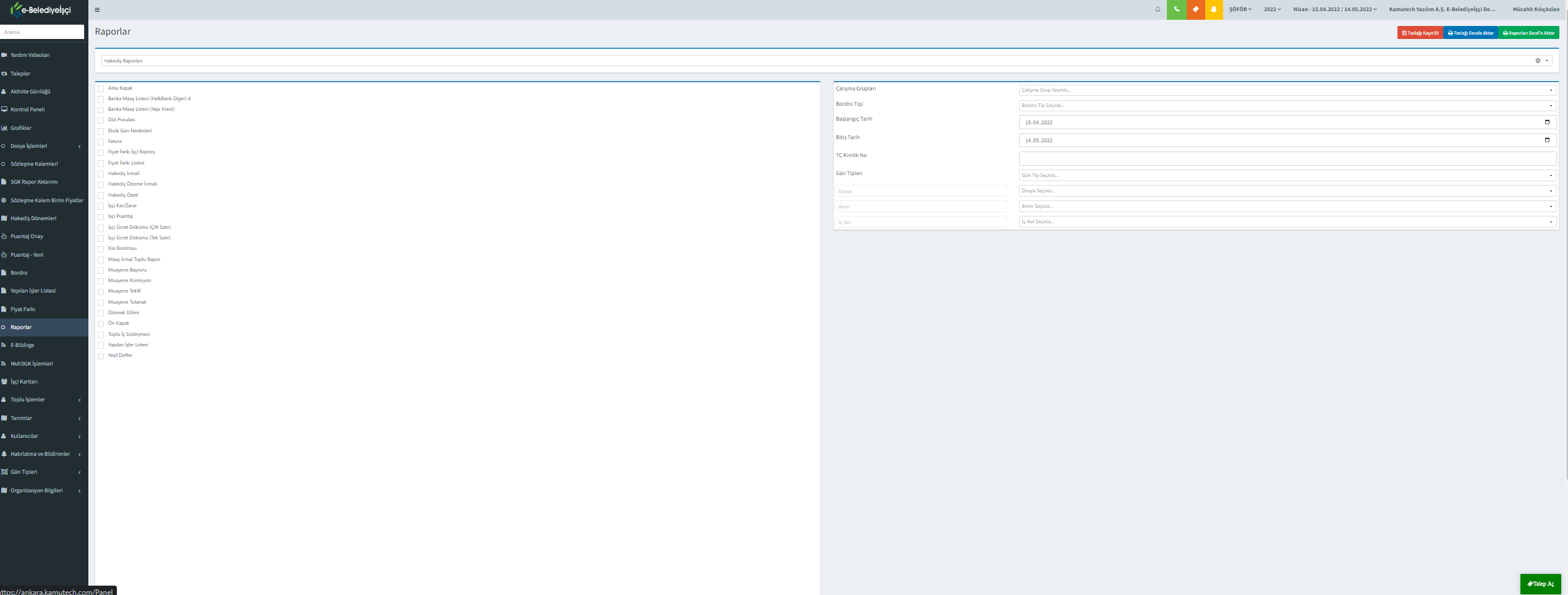Click the SGK Rapor Aktarımı icon

(4, 182)
